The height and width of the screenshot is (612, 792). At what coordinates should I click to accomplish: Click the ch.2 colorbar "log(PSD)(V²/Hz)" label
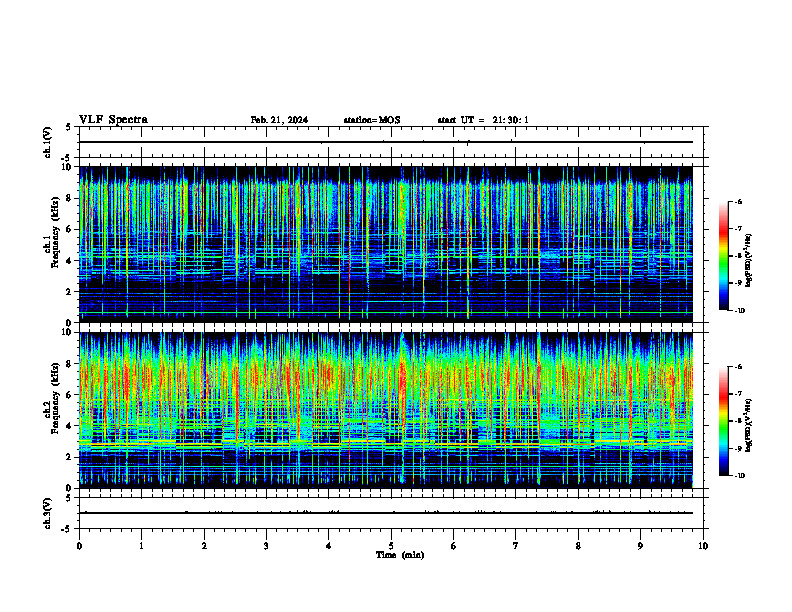click(x=749, y=425)
